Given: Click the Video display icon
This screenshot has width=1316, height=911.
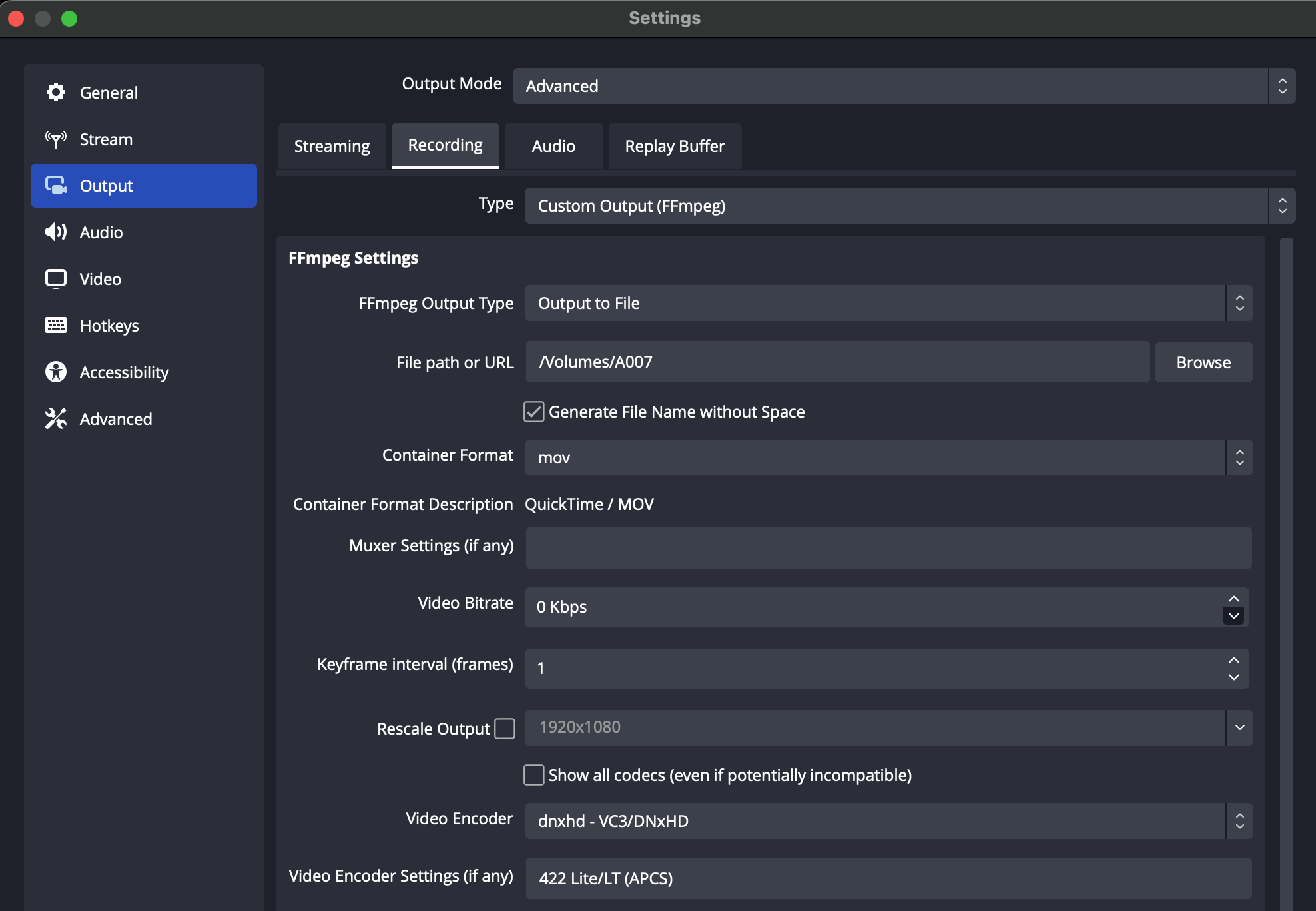Looking at the screenshot, I should tap(56, 278).
